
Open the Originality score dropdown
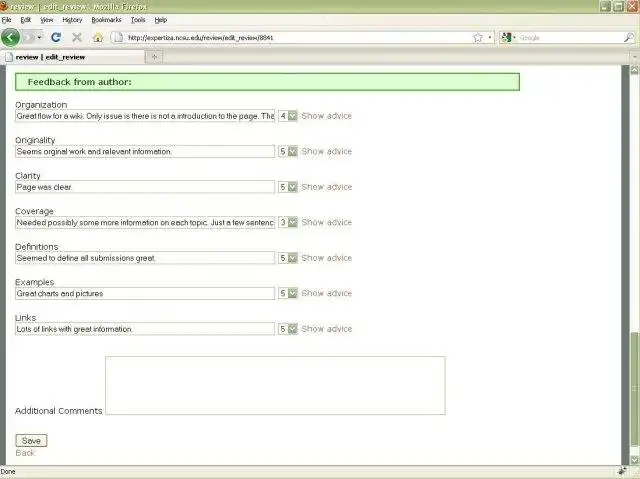[288, 151]
